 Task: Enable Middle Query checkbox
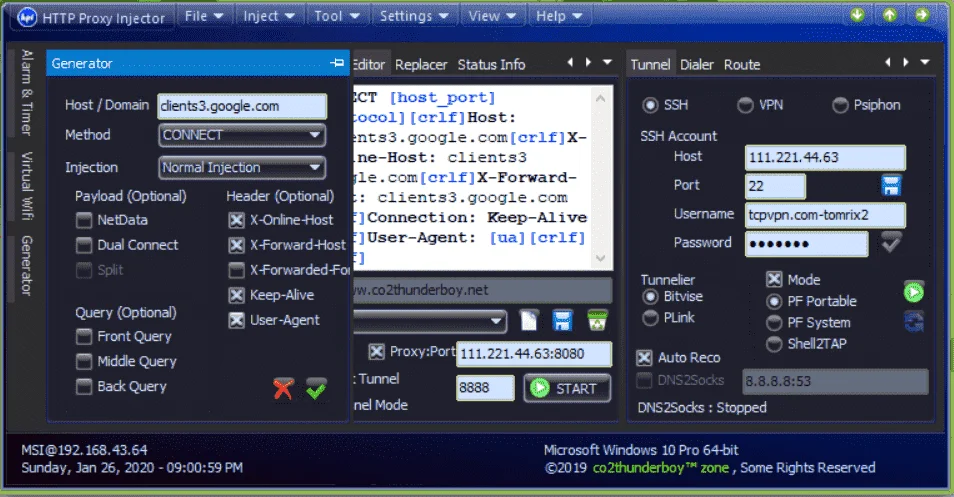click(83, 361)
